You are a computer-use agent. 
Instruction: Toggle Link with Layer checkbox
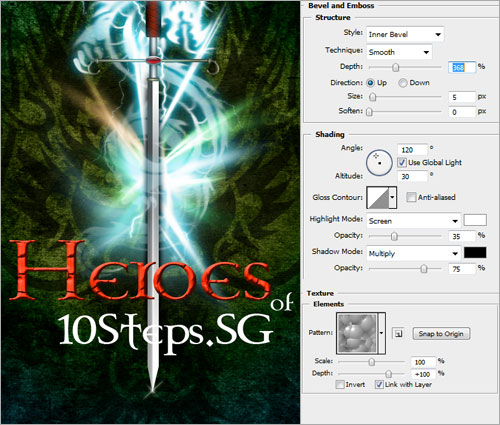(379, 384)
